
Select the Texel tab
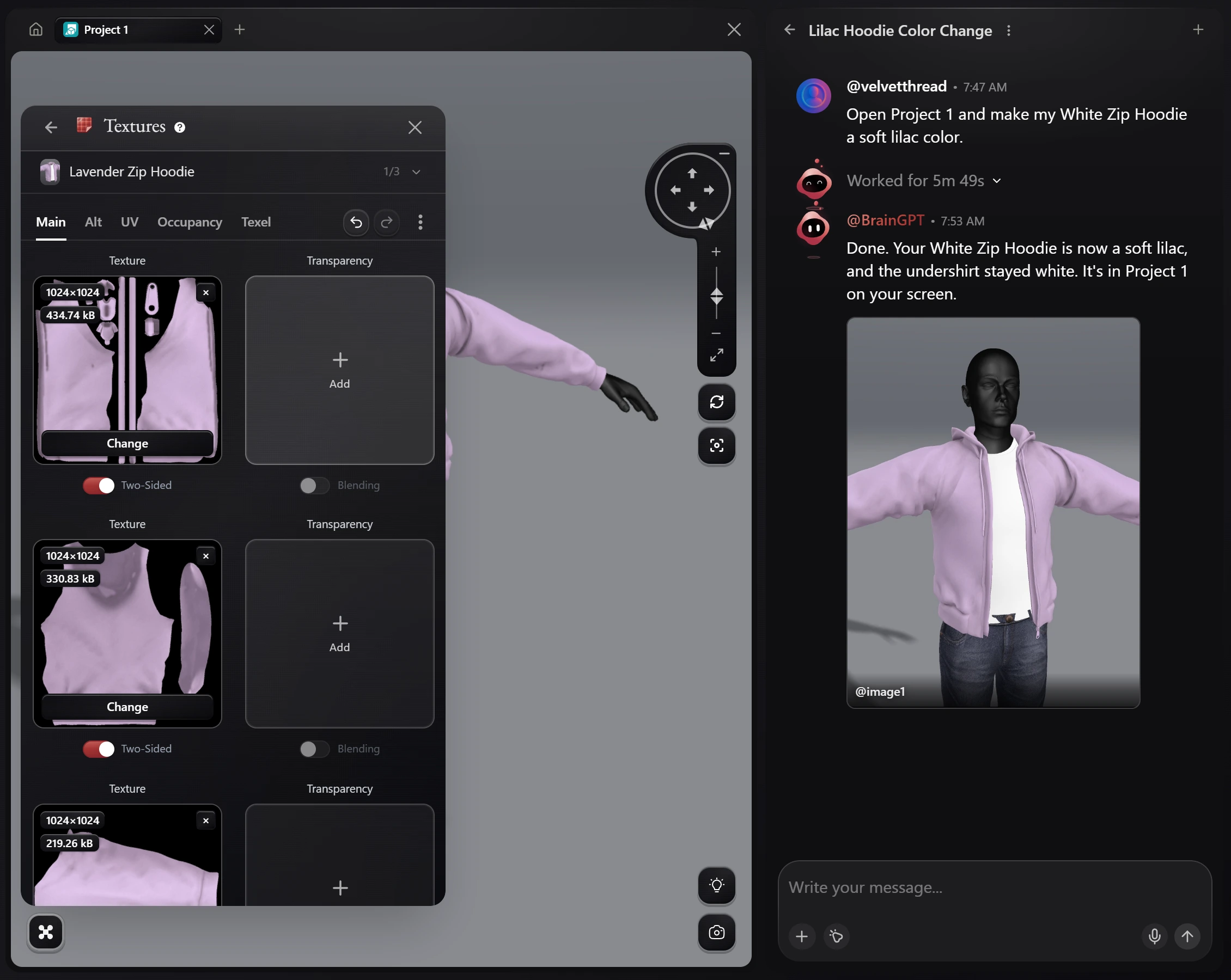pos(256,222)
